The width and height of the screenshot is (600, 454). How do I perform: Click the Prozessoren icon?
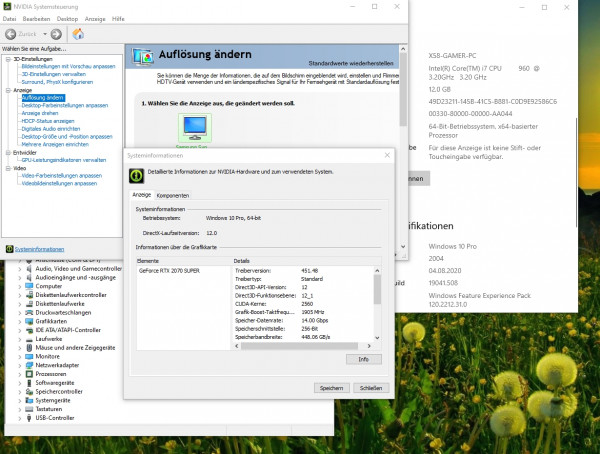[29, 374]
